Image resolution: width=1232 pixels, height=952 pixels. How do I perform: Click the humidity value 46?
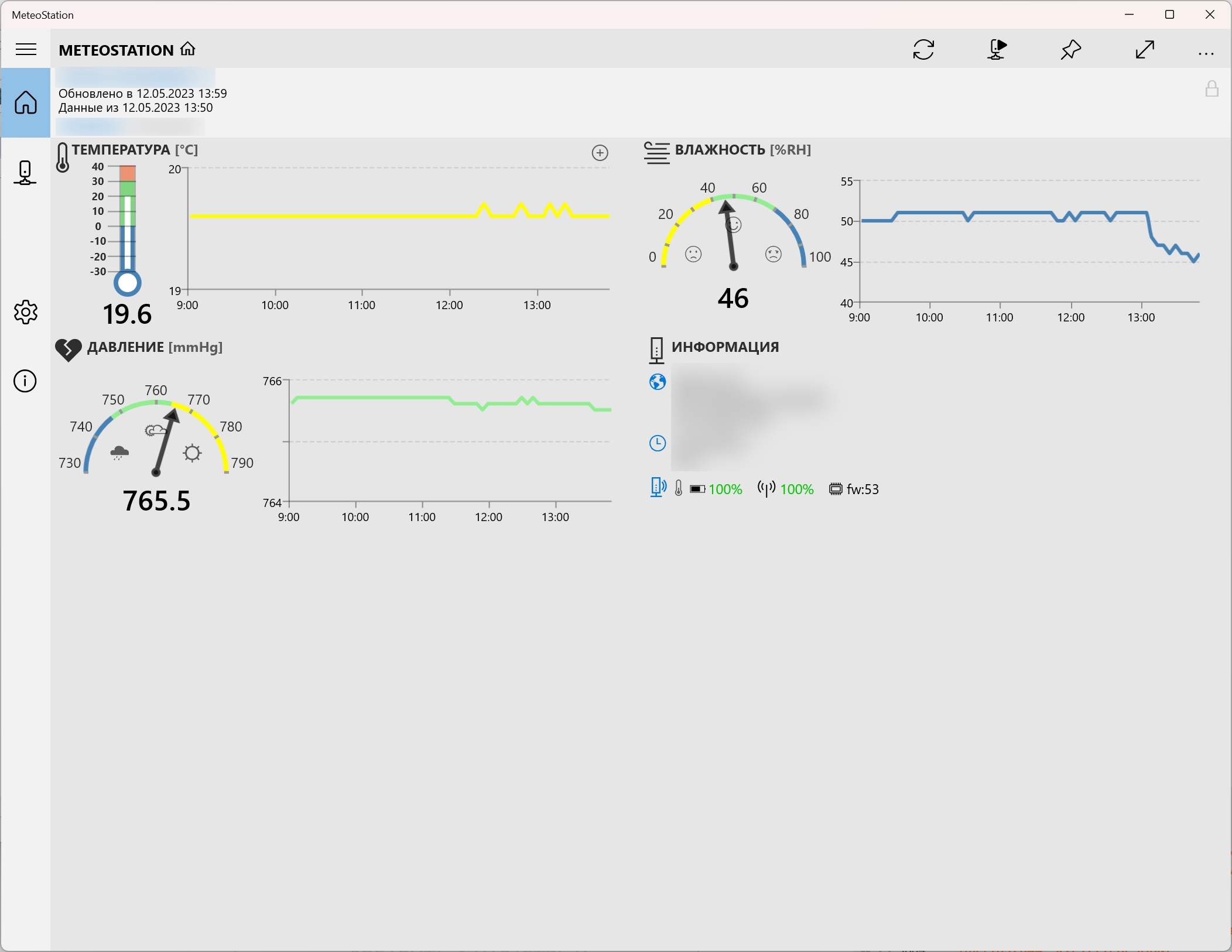[733, 299]
